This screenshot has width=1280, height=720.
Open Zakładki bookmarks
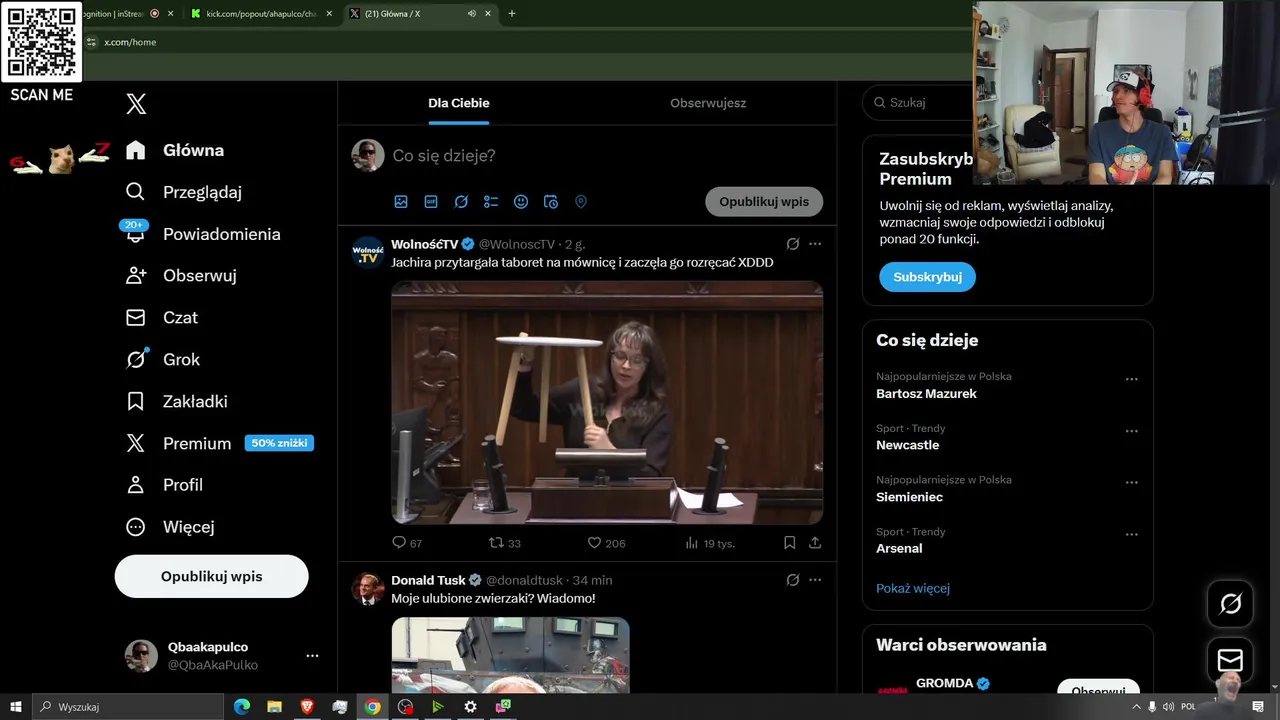tap(177, 402)
